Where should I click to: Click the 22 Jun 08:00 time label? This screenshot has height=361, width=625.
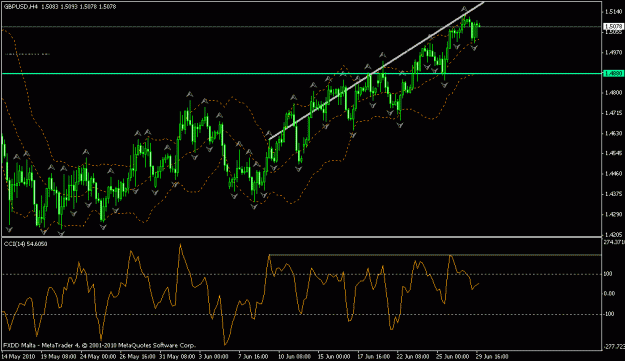413,356
